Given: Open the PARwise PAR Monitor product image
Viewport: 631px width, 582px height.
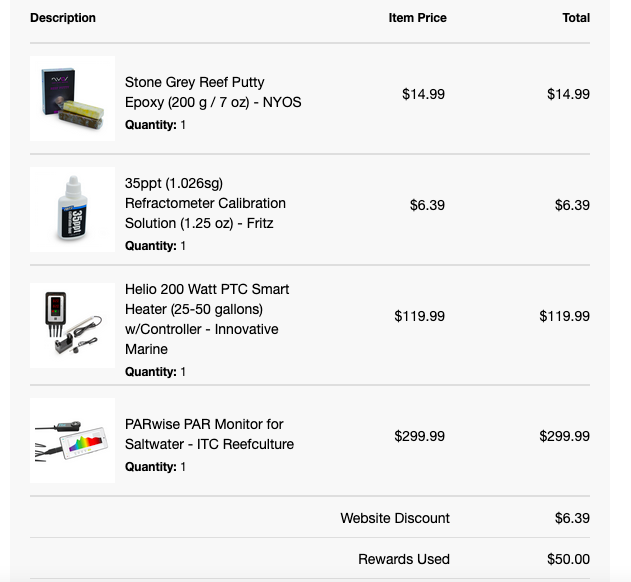Looking at the screenshot, I should pos(72,440).
